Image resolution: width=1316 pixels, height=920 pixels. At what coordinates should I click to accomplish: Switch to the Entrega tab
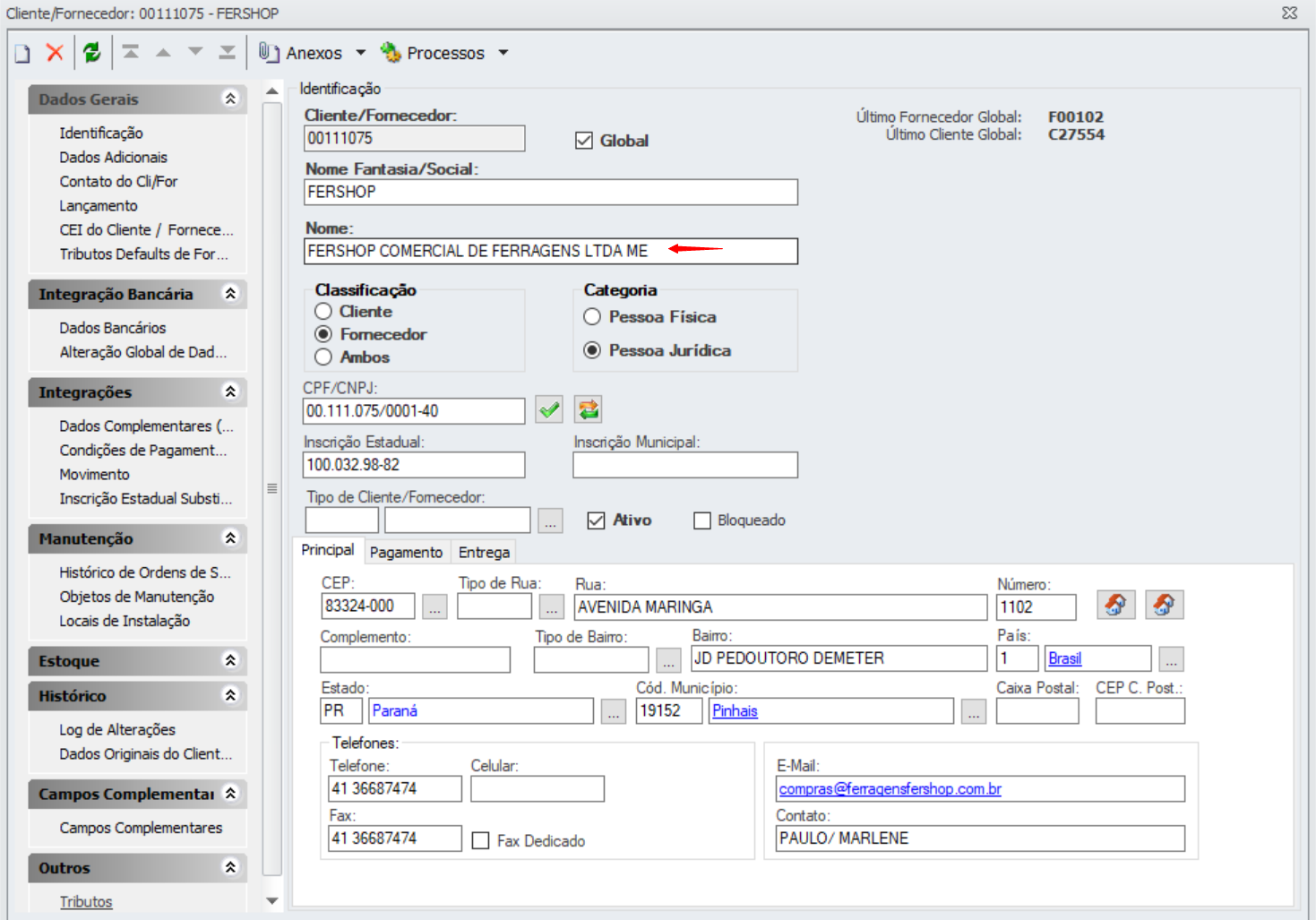tap(484, 553)
